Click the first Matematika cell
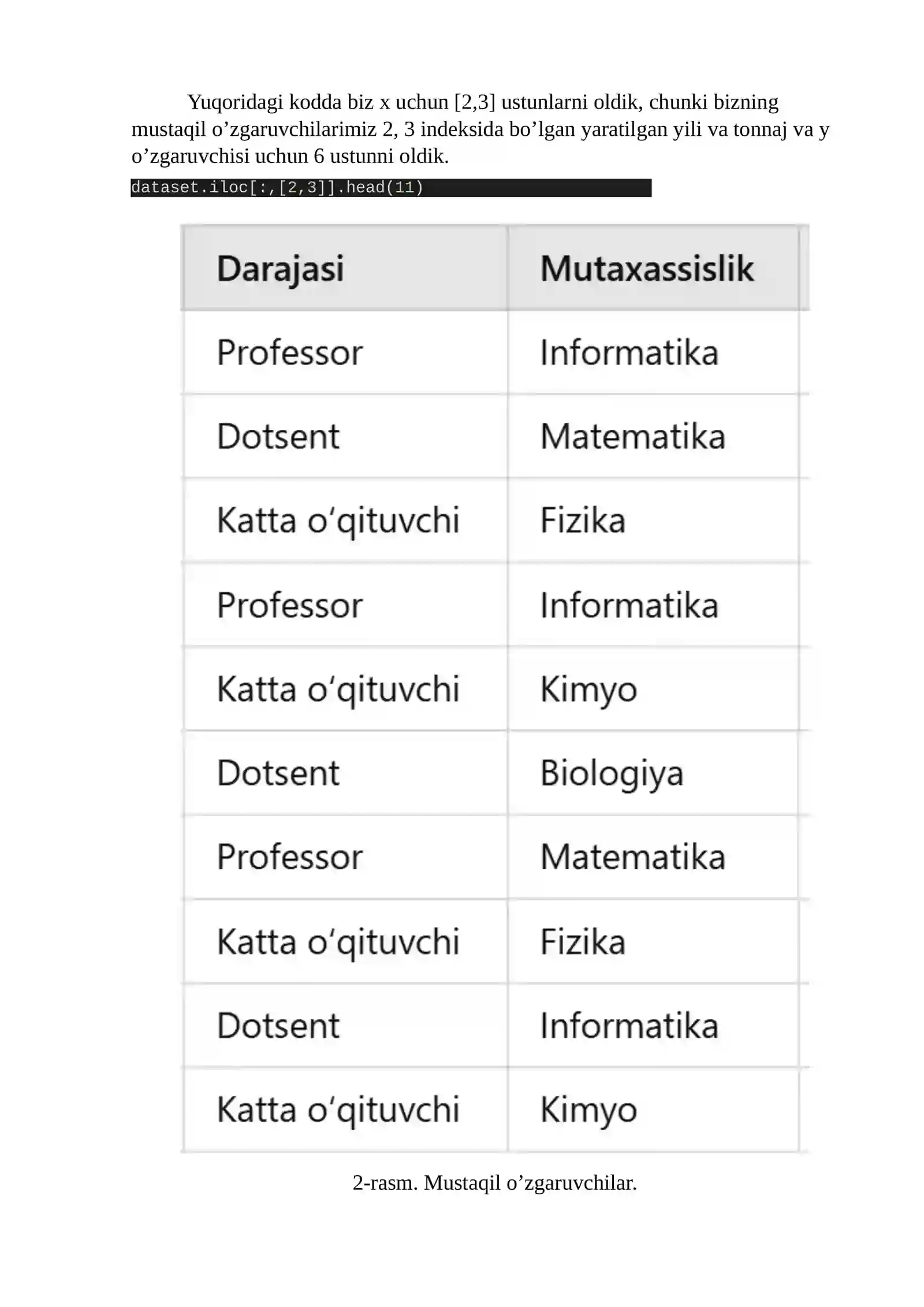The image size is (924, 1307). [653, 436]
